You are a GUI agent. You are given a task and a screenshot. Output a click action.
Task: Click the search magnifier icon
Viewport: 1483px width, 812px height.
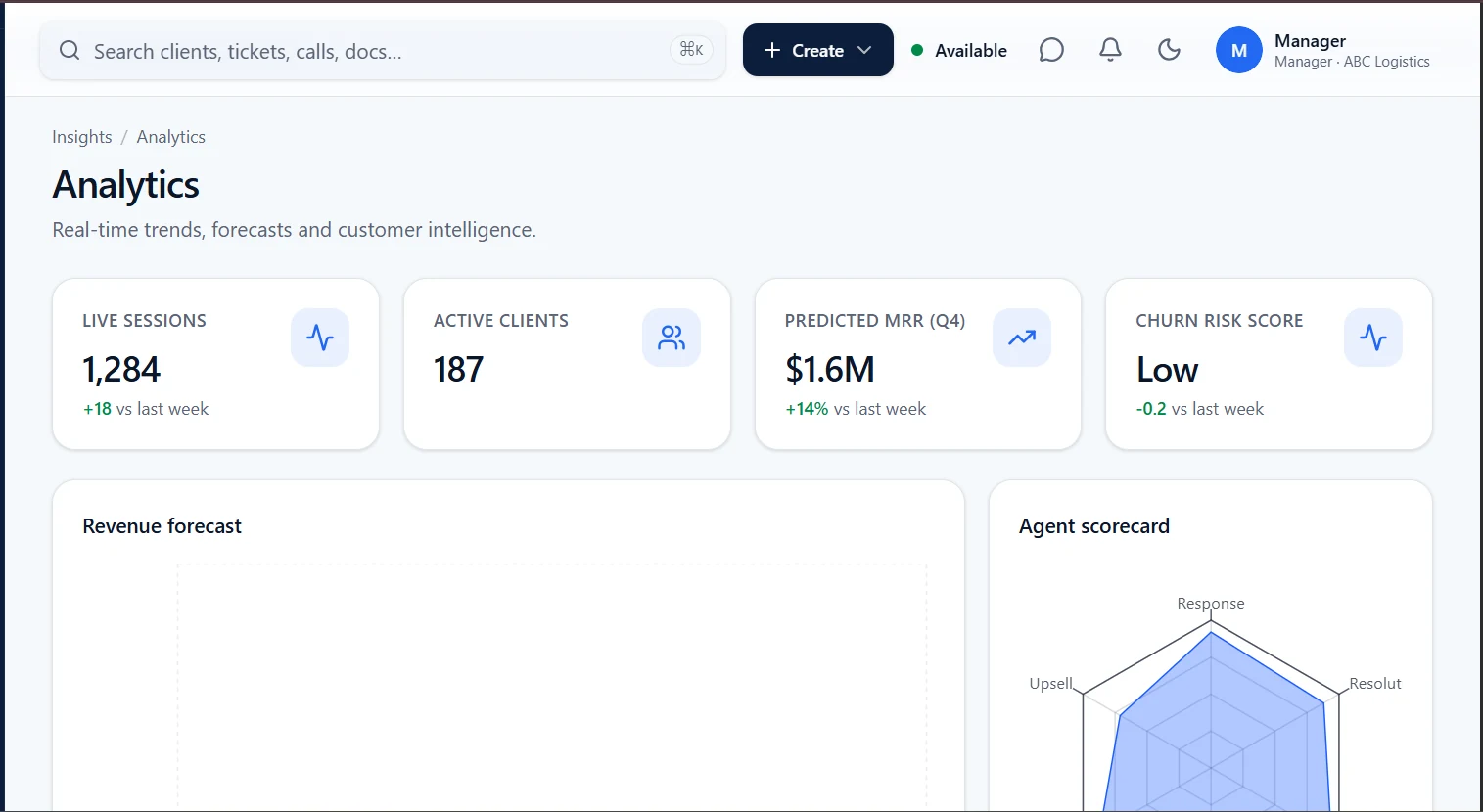[70, 50]
